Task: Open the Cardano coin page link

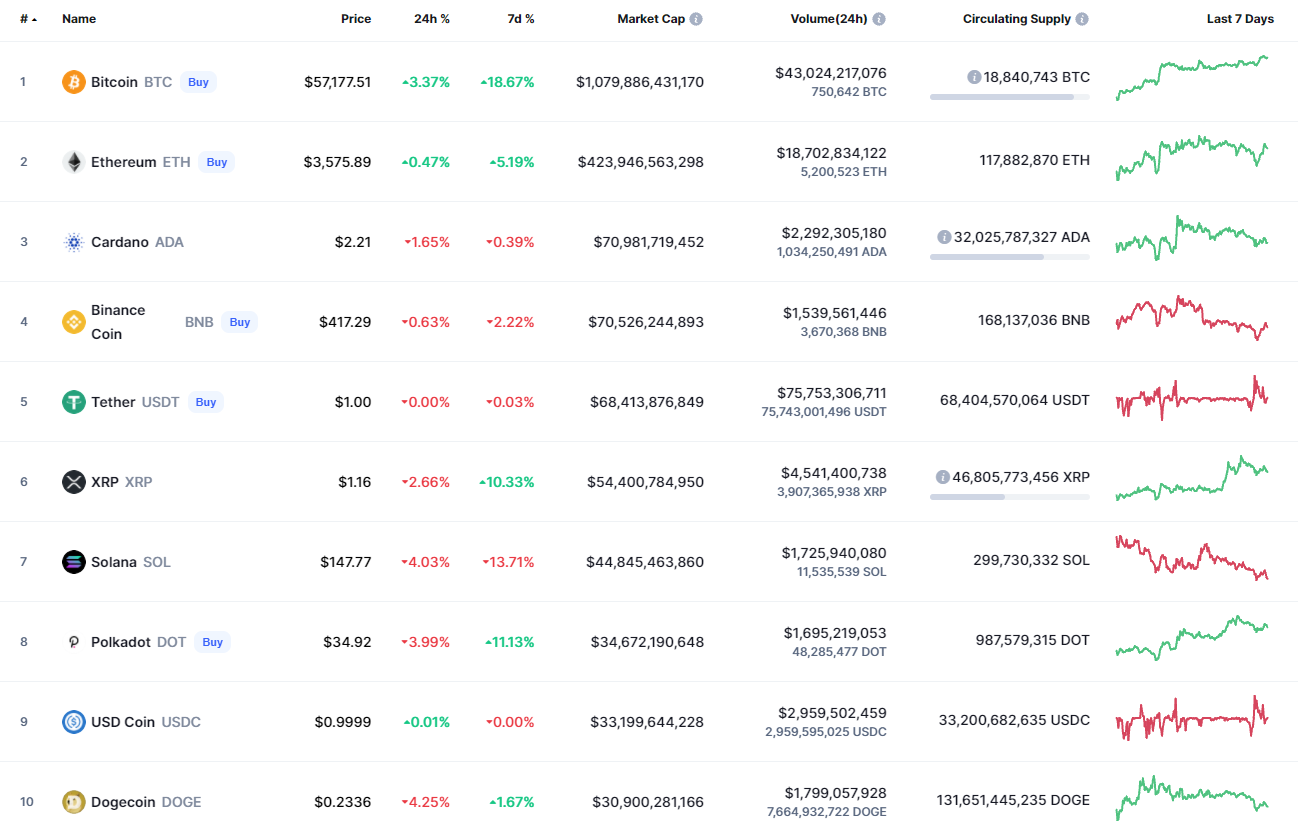Action: [x=120, y=242]
